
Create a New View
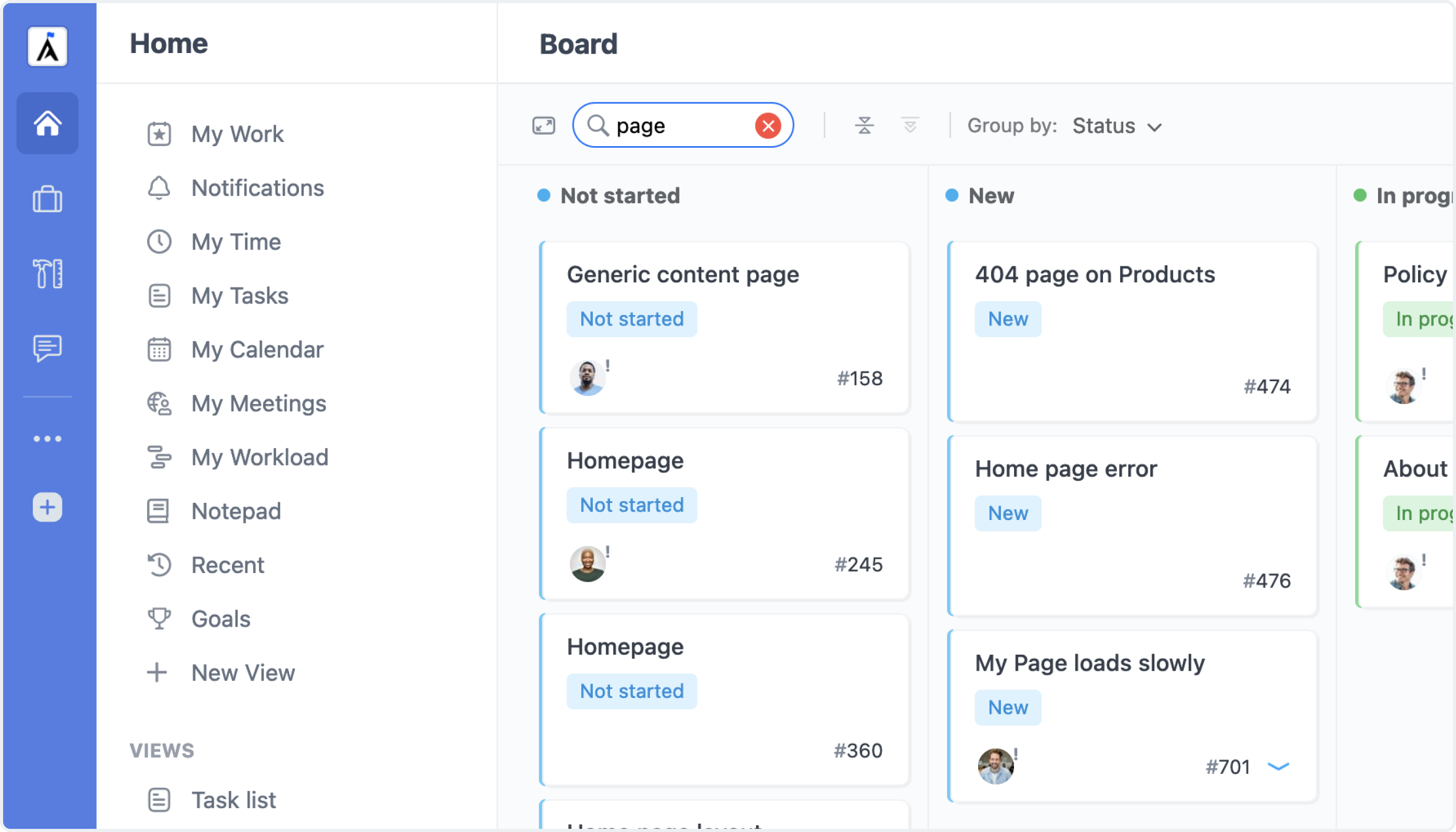243,673
